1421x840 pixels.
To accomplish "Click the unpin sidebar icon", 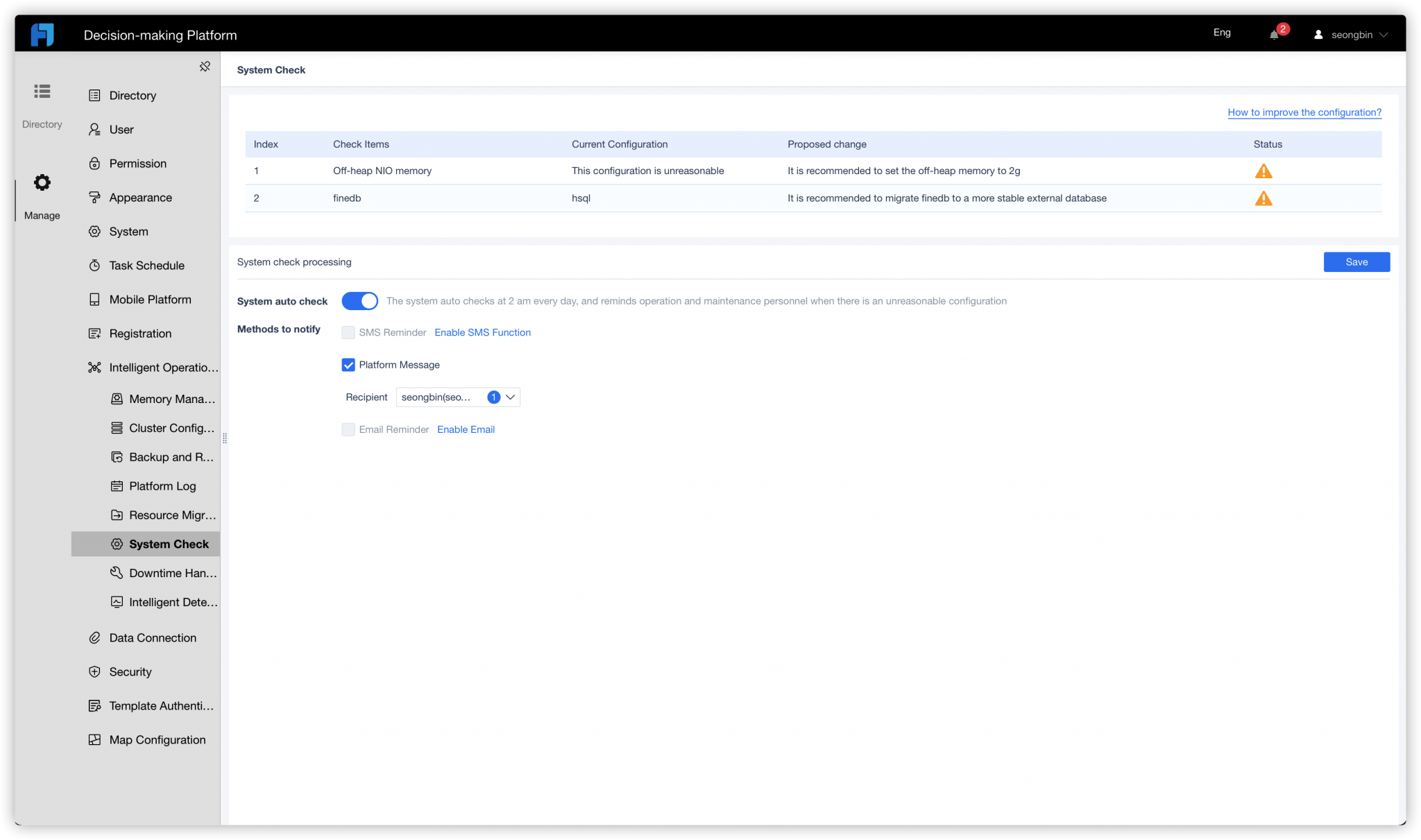I will click(205, 66).
